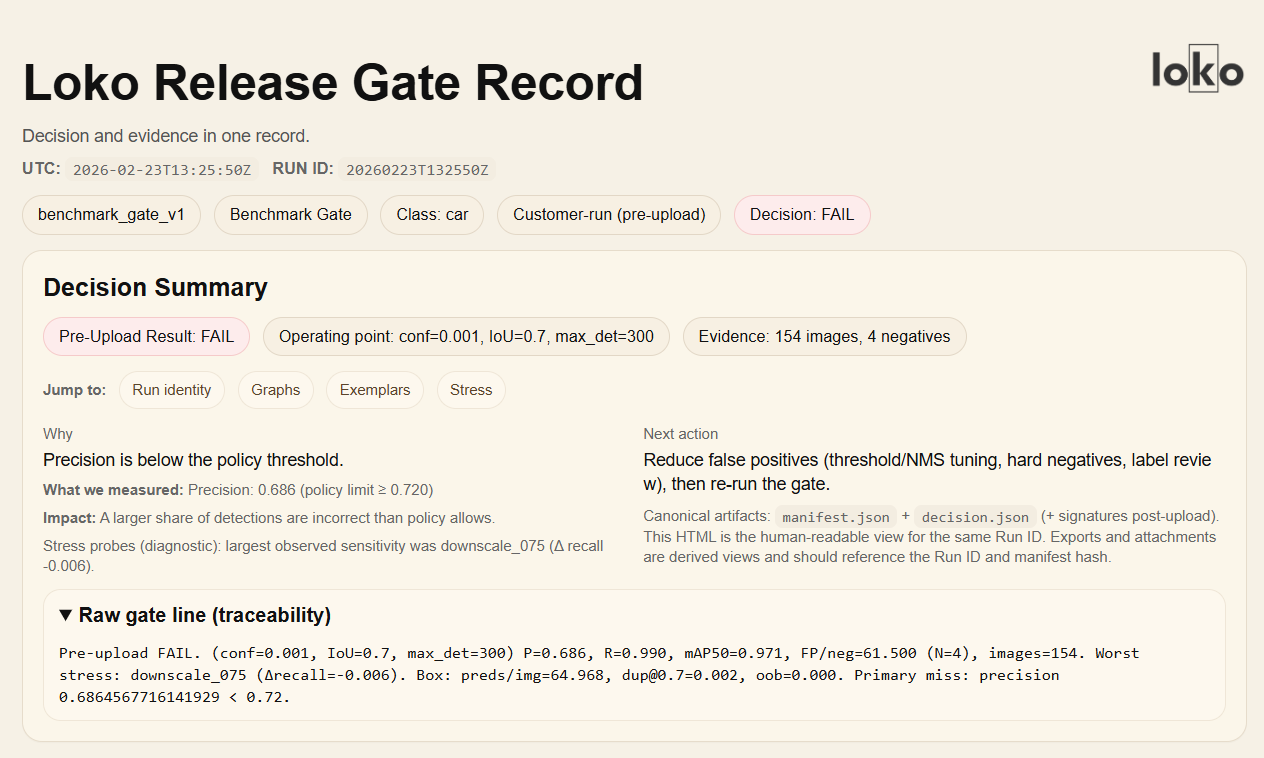Click the benchmark_gate_v1 chip
Viewport: 1264px width, 758px height.
[x=111, y=215]
